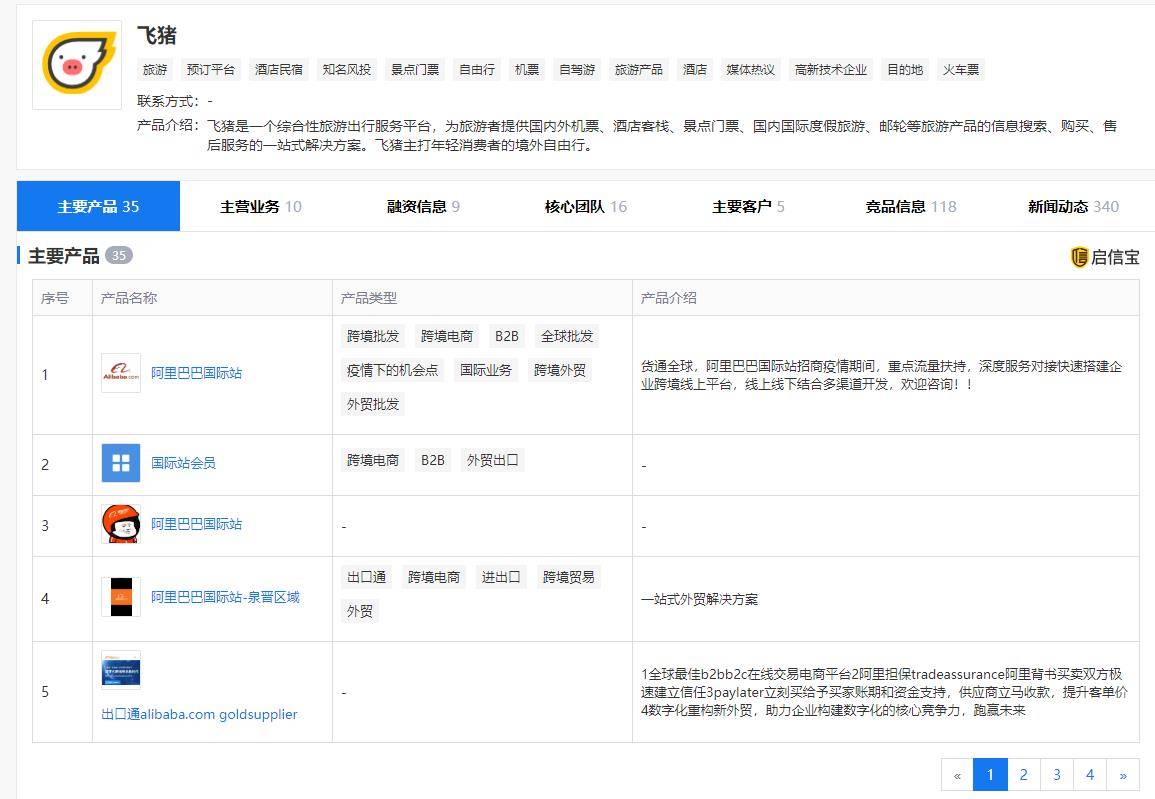Switch to the 主要产品 tab
The image size is (1155, 799).
click(98, 206)
